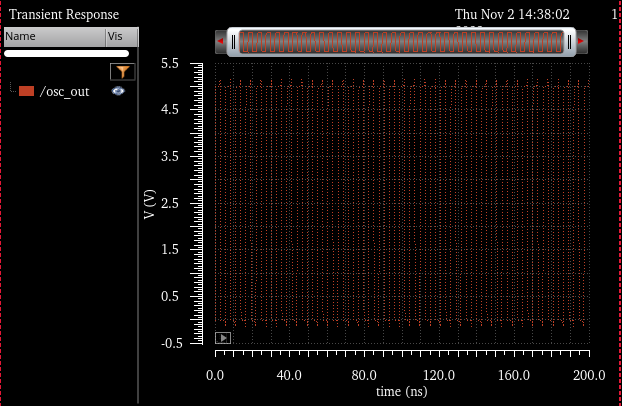Toggle visibility eye for /osc_out
622x406 pixels.
tap(118, 91)
